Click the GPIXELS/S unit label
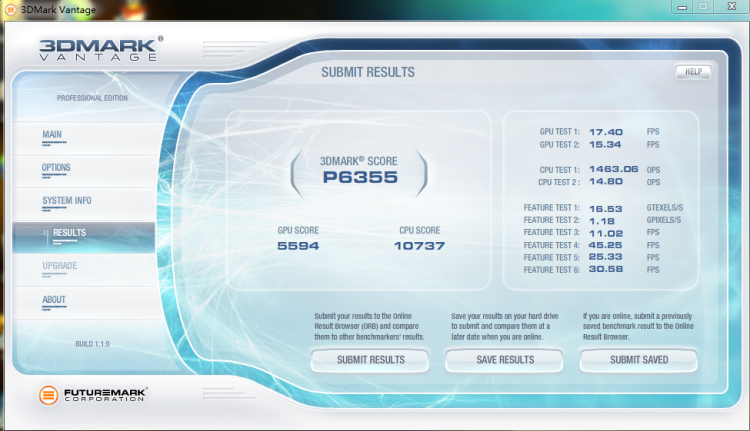Screen dimensions: 750x431 [x=664, y=220]
